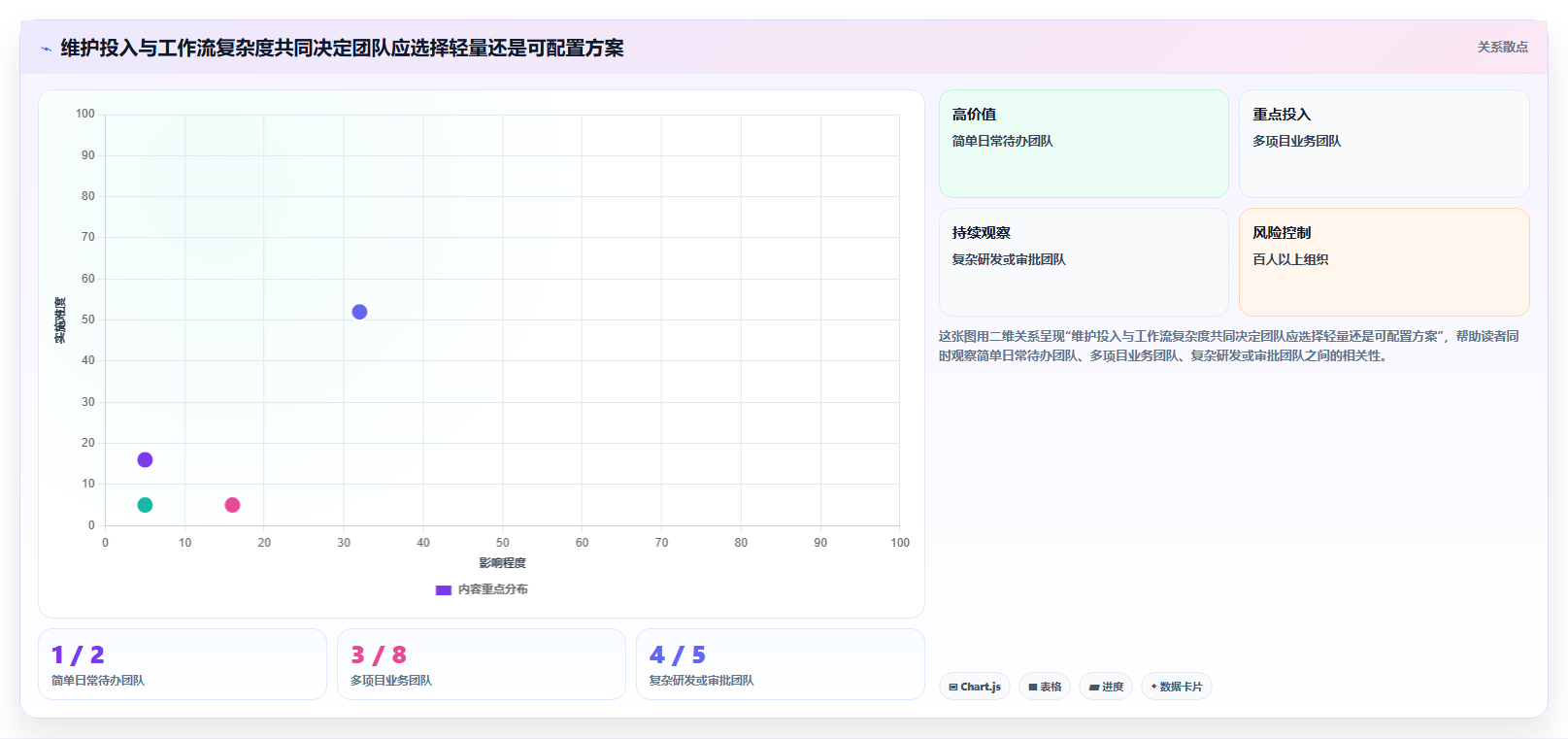The height and width of the screenshot is (739, 1568).
Task: Select the 3 / 8 多项目业务团队 stat card
Action: 482,664
